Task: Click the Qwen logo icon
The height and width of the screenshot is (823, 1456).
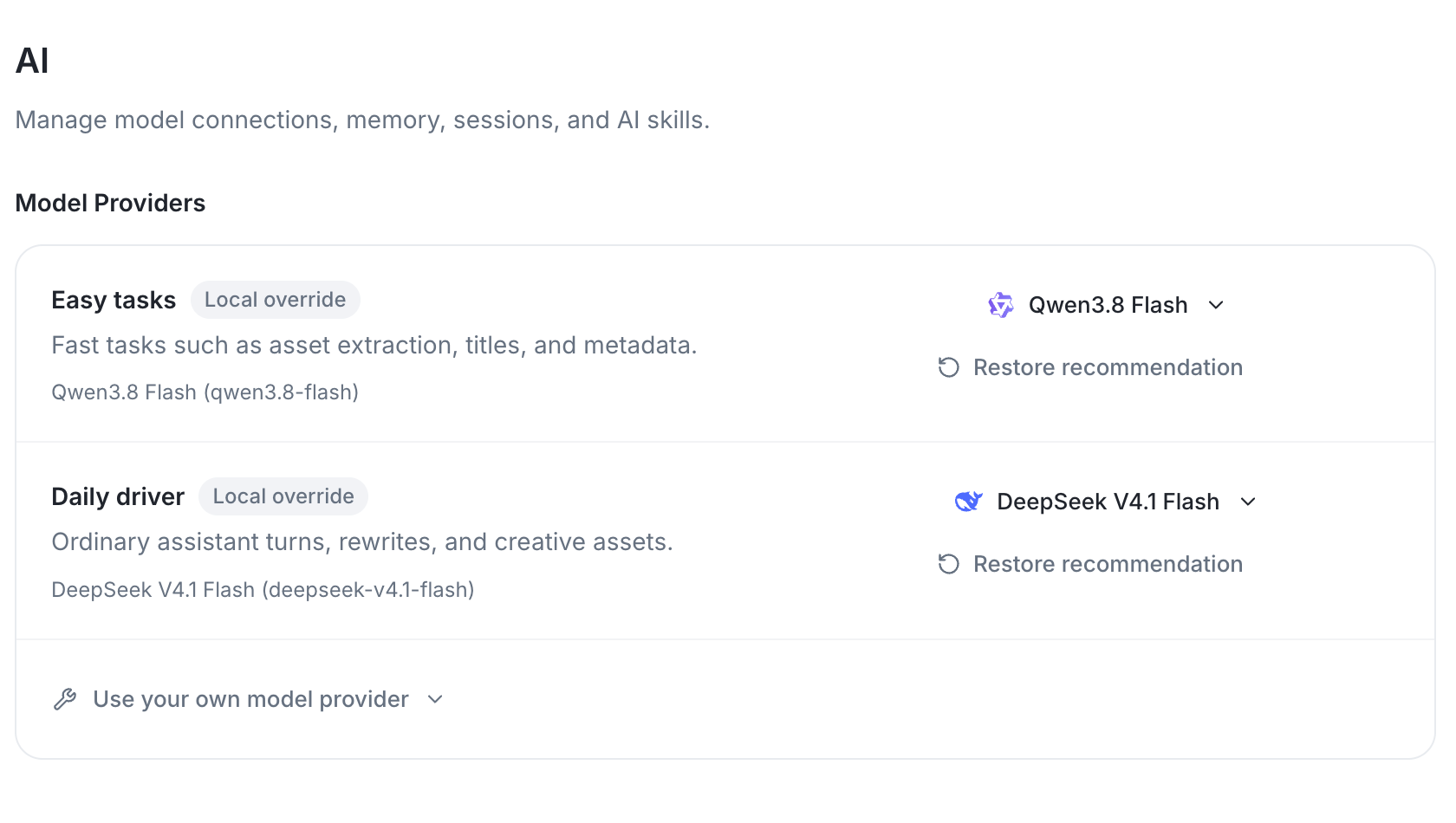Action: (1001, 305)
